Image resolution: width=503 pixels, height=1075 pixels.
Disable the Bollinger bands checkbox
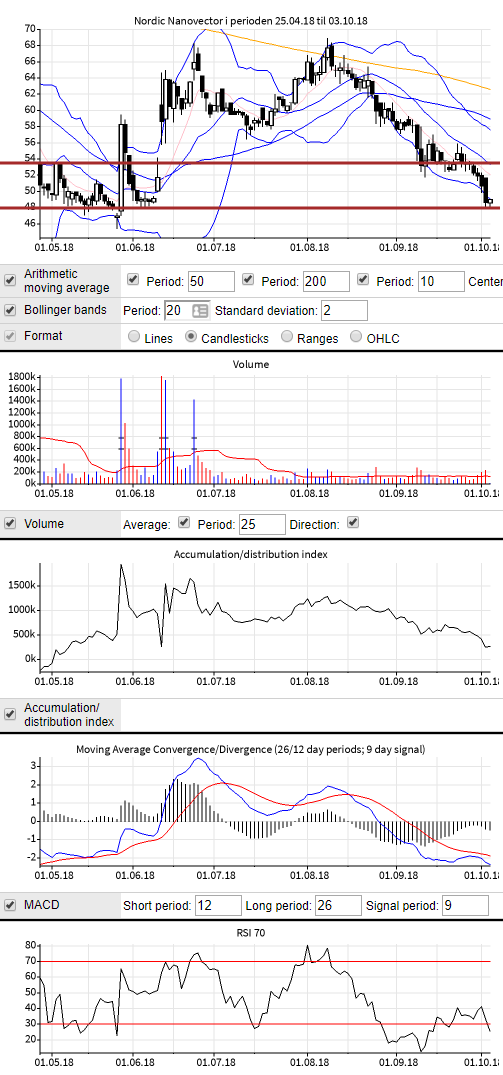(x=10, y=310)
